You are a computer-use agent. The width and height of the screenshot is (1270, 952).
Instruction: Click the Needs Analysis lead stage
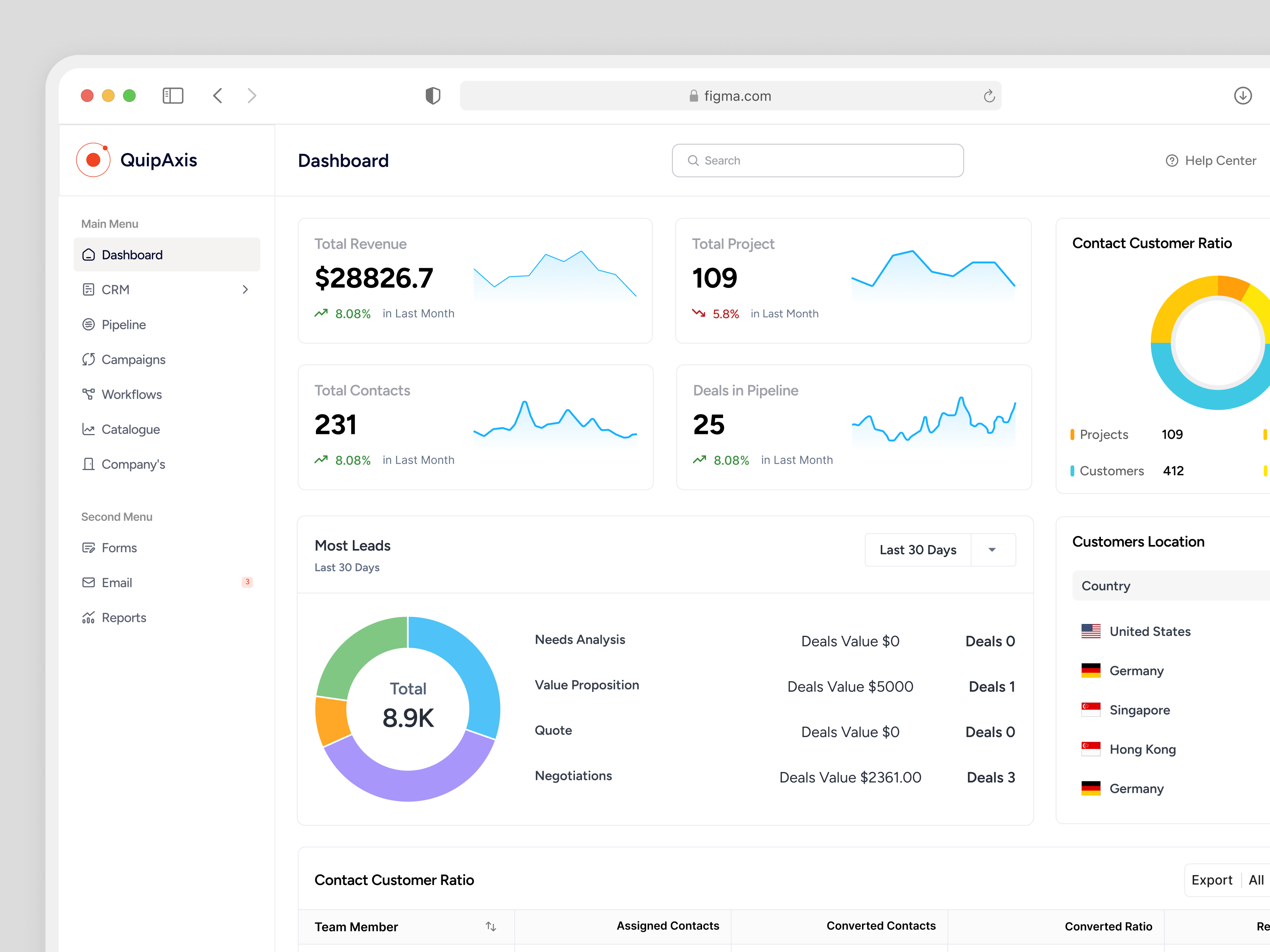coord(580,640)
